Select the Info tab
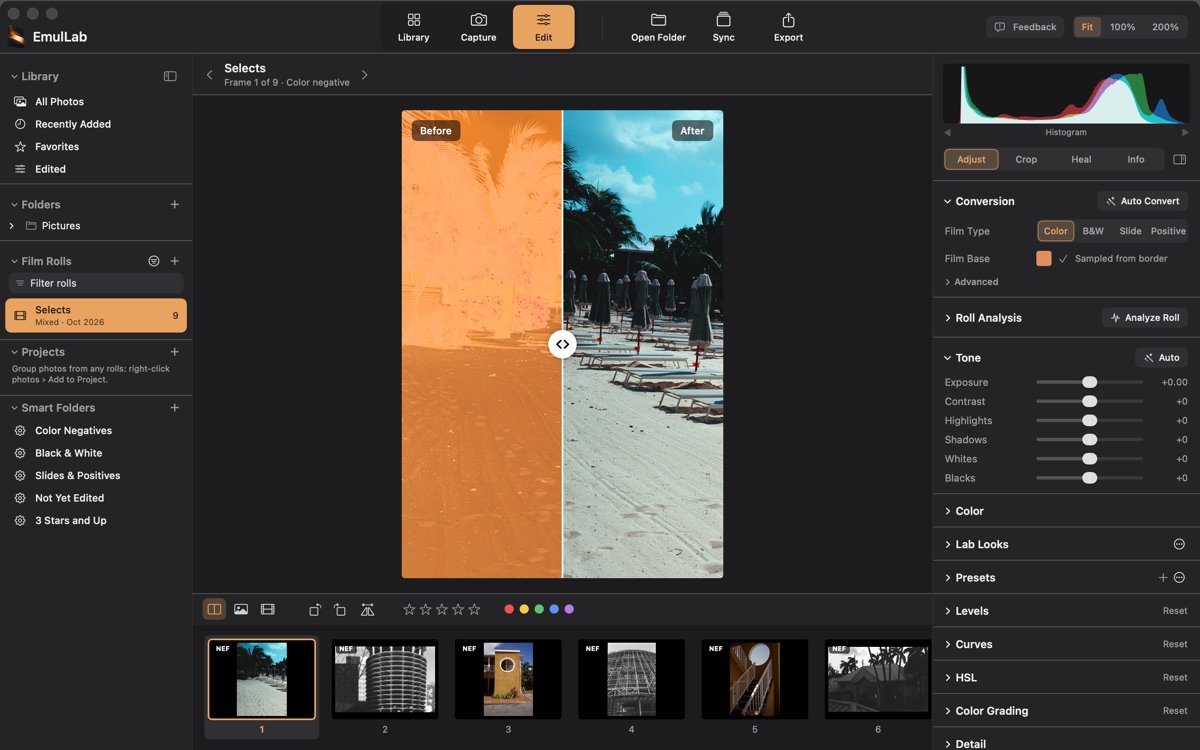1200x750 pixels. (x=1136, y=159)
